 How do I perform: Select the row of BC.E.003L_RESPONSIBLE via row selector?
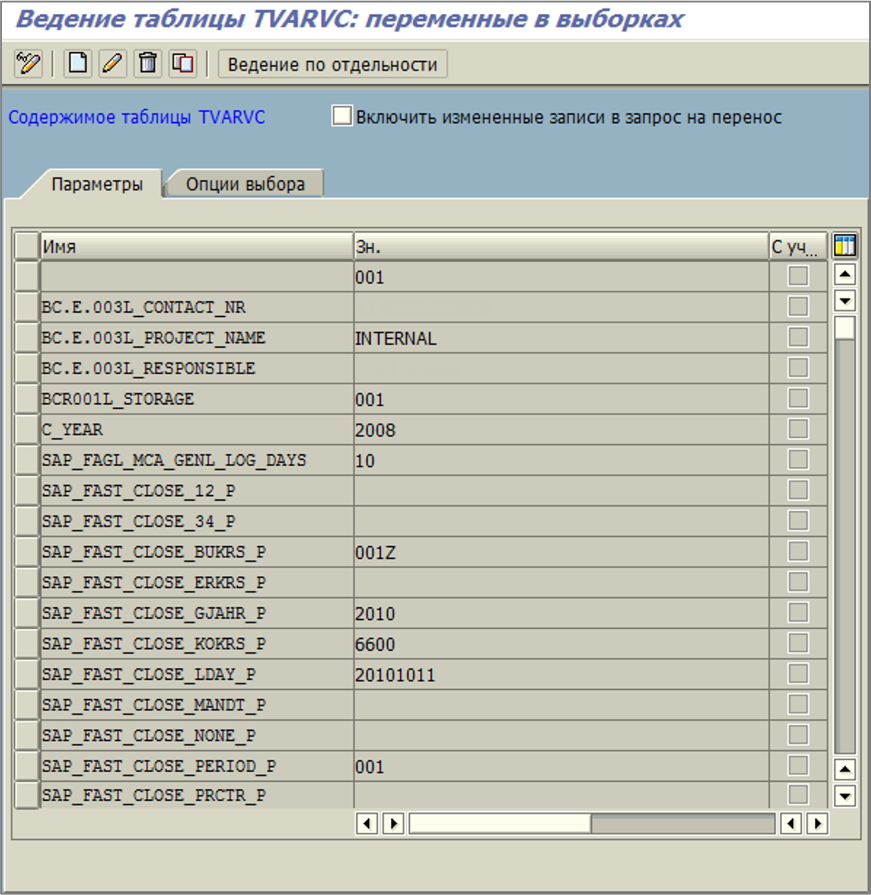27,368
